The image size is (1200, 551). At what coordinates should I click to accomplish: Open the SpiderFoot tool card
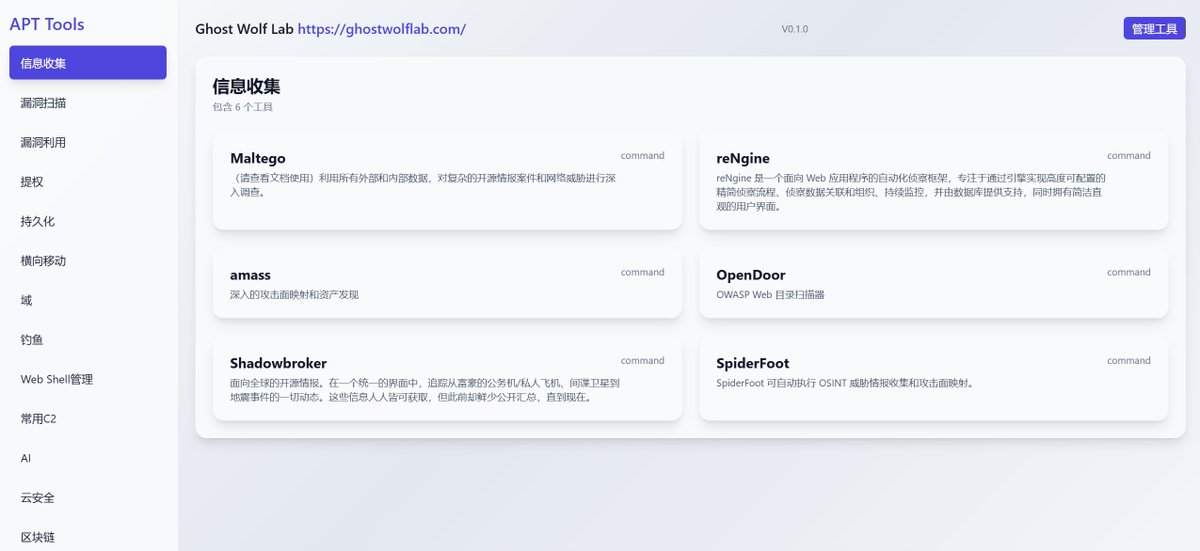pos(933,378)
